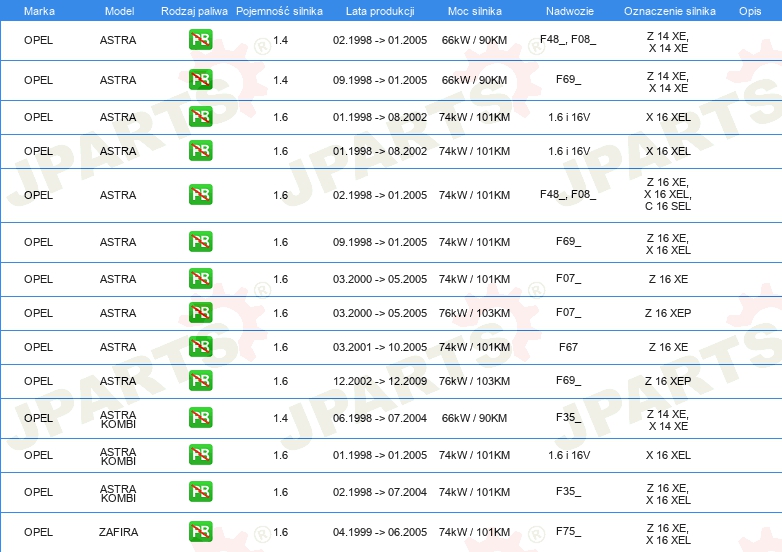This screenshot has width=782, height=552.
Task: Select F35_ in the 1.6 ASTRA KOMBI row
Action: click(x=569, y=491)
